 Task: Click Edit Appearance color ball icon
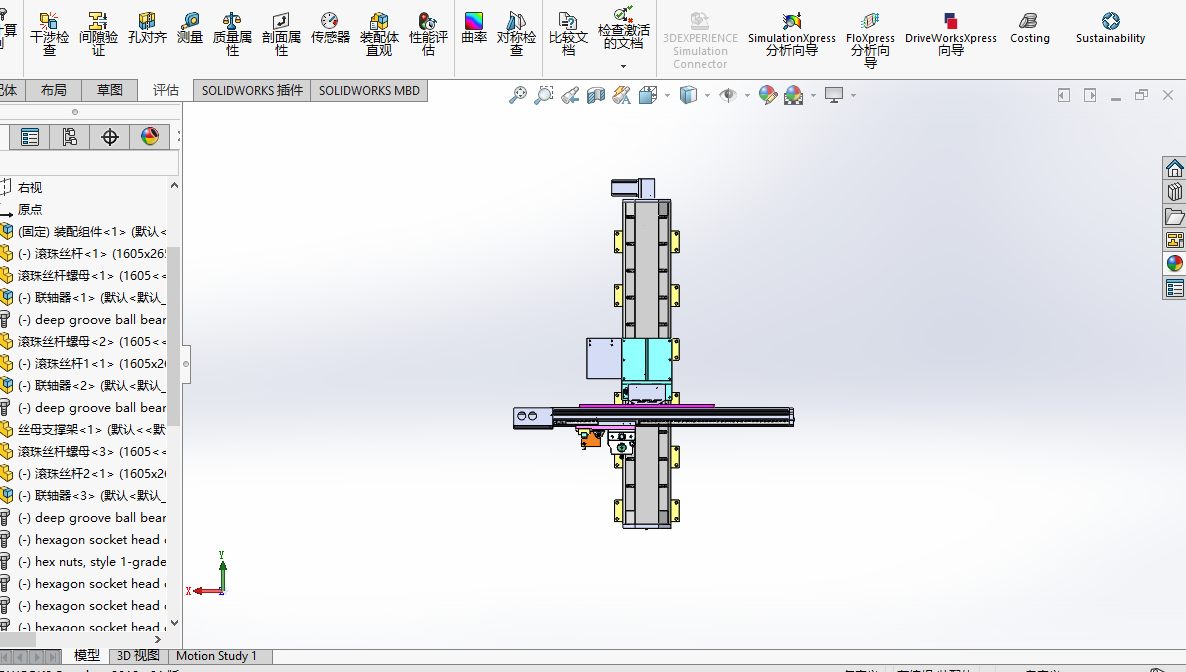[x=768, y=95]
